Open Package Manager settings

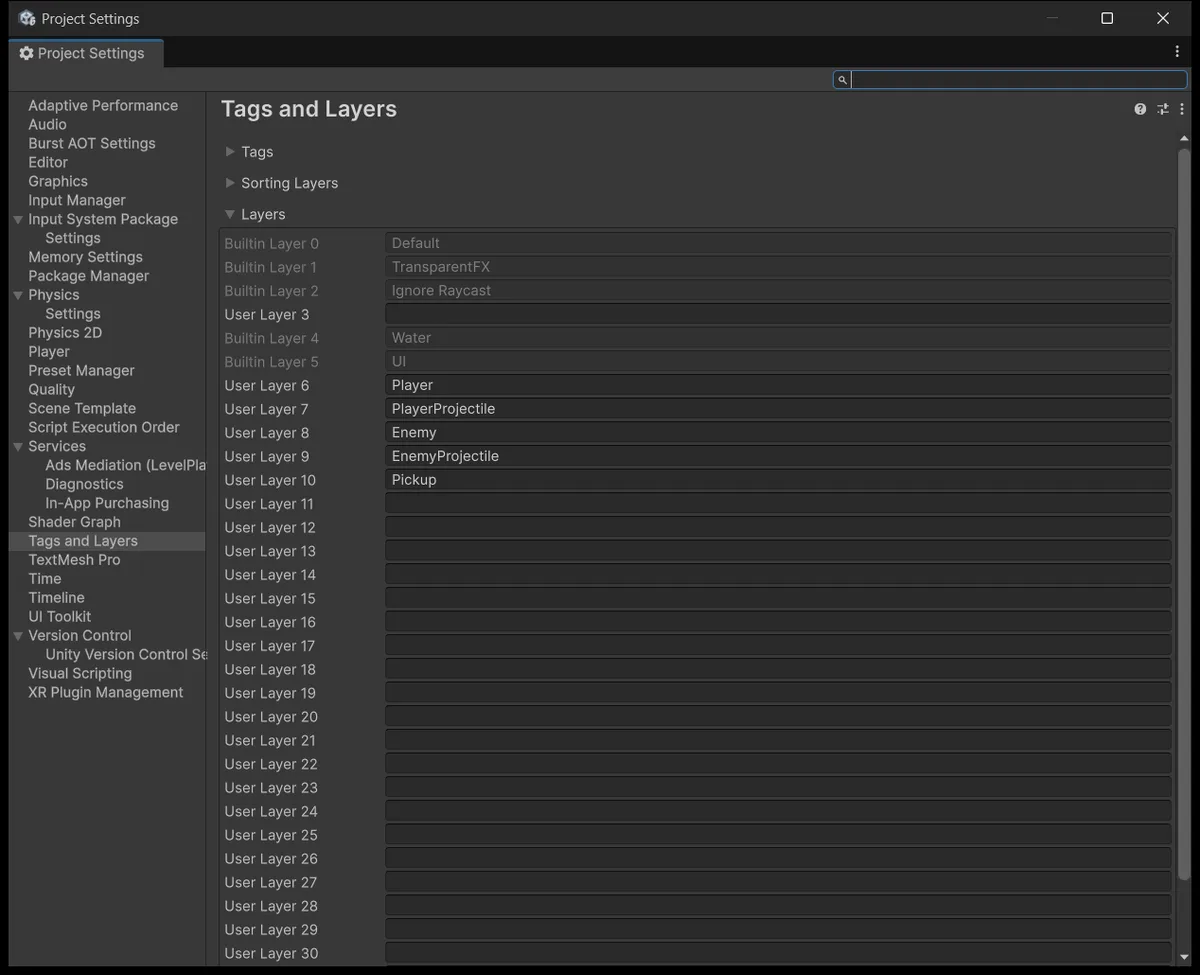point(88,276)
